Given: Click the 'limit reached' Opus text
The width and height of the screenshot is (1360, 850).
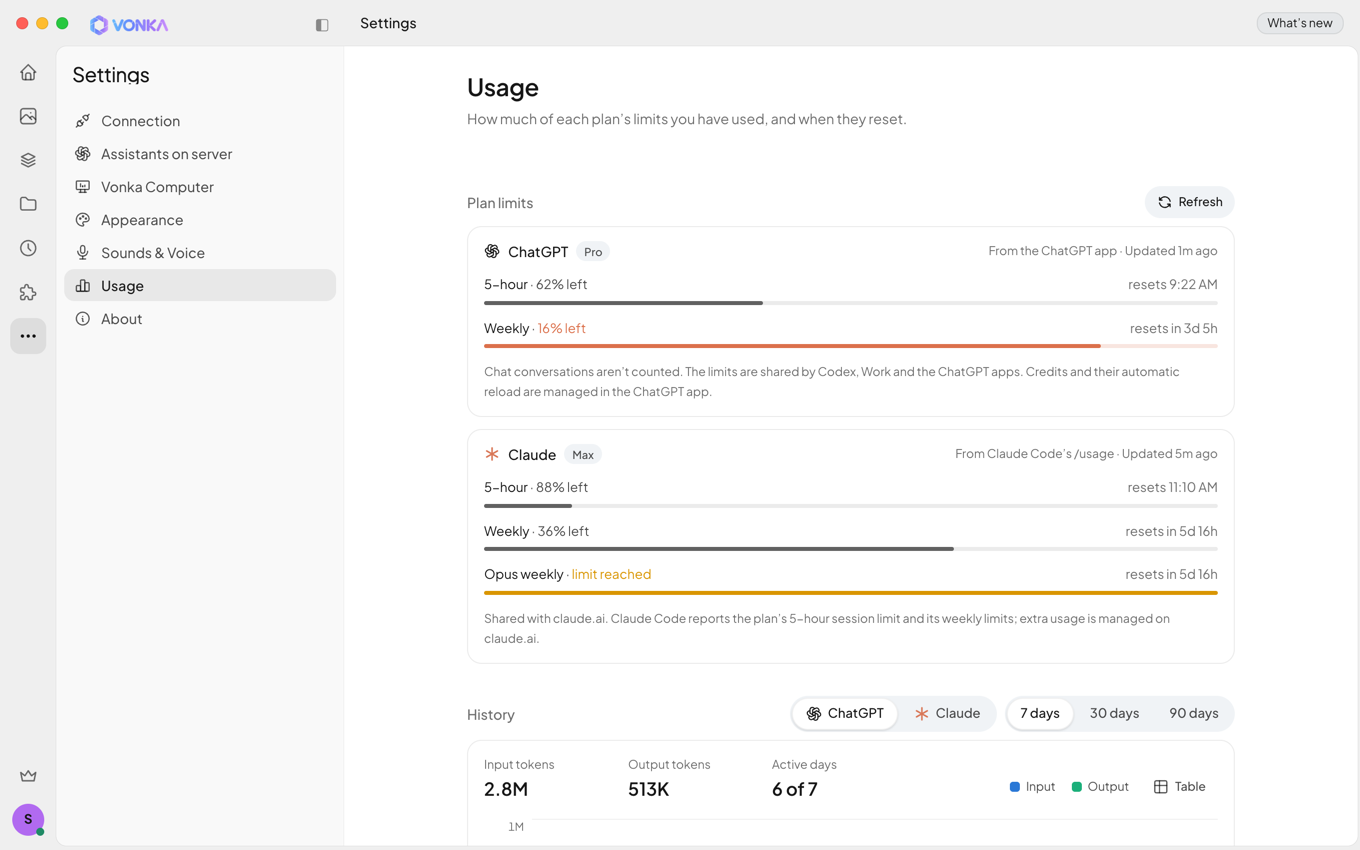Looking at the screenshot, I should pyautogui.click(x=611, y=574).
